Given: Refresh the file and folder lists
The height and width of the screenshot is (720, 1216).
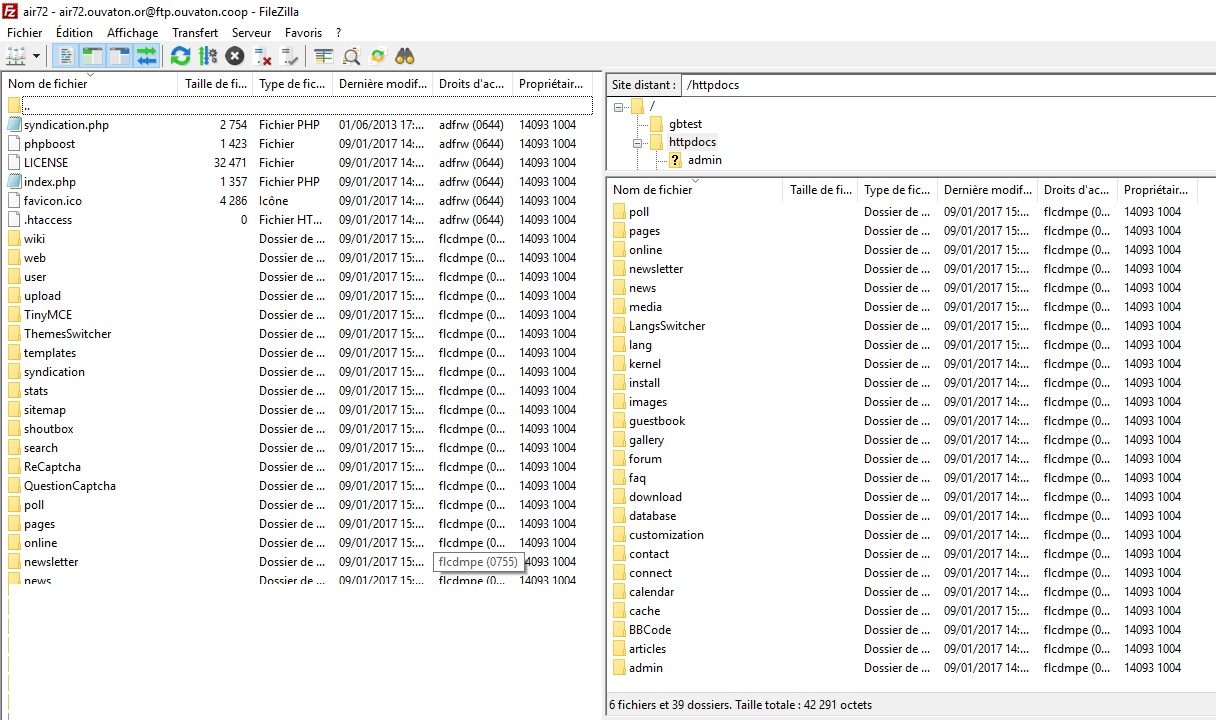Looking at the screenshot, I should tap(180, 56).
